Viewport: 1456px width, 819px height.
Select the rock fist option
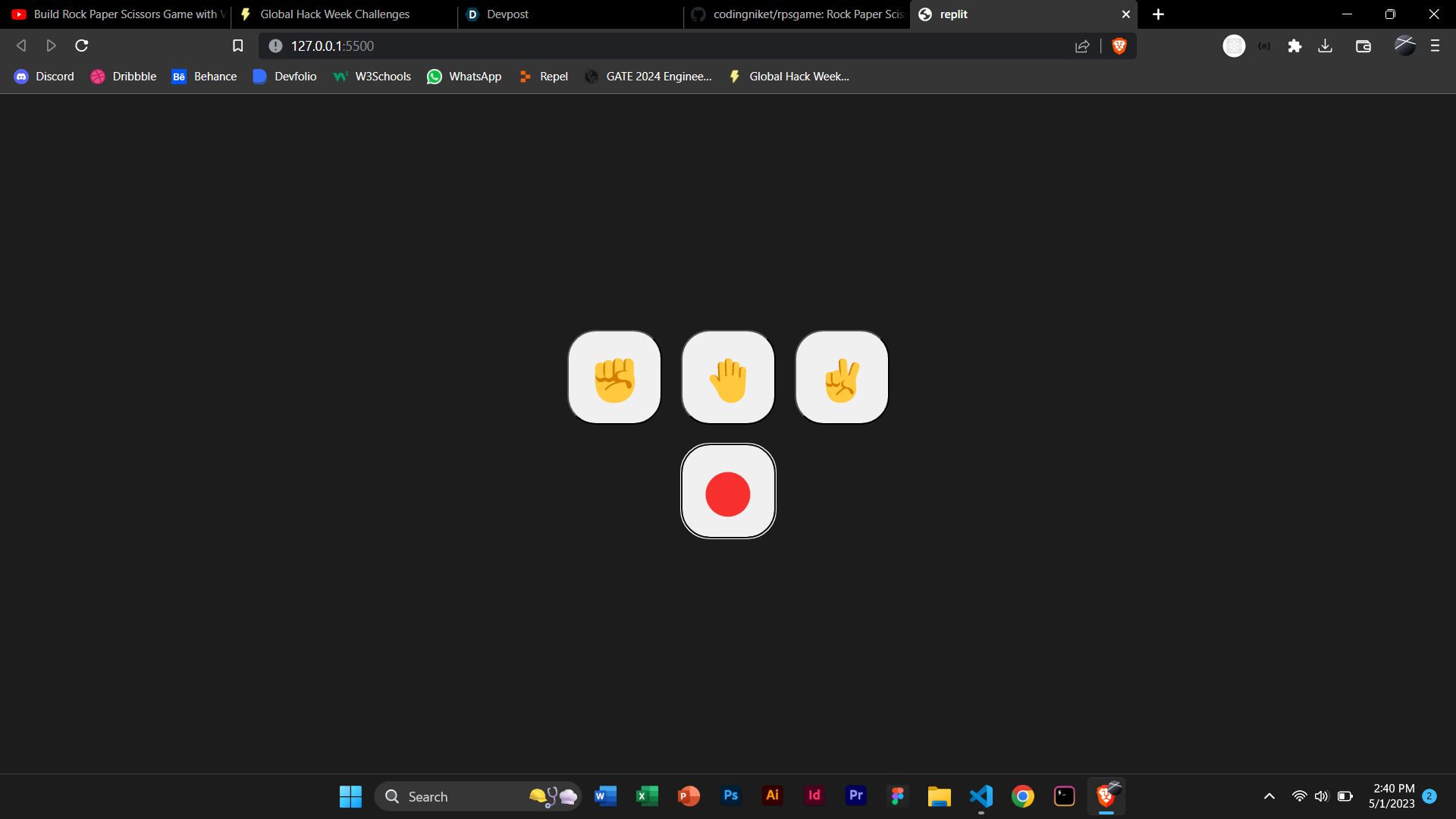click(x=614, y=377)
